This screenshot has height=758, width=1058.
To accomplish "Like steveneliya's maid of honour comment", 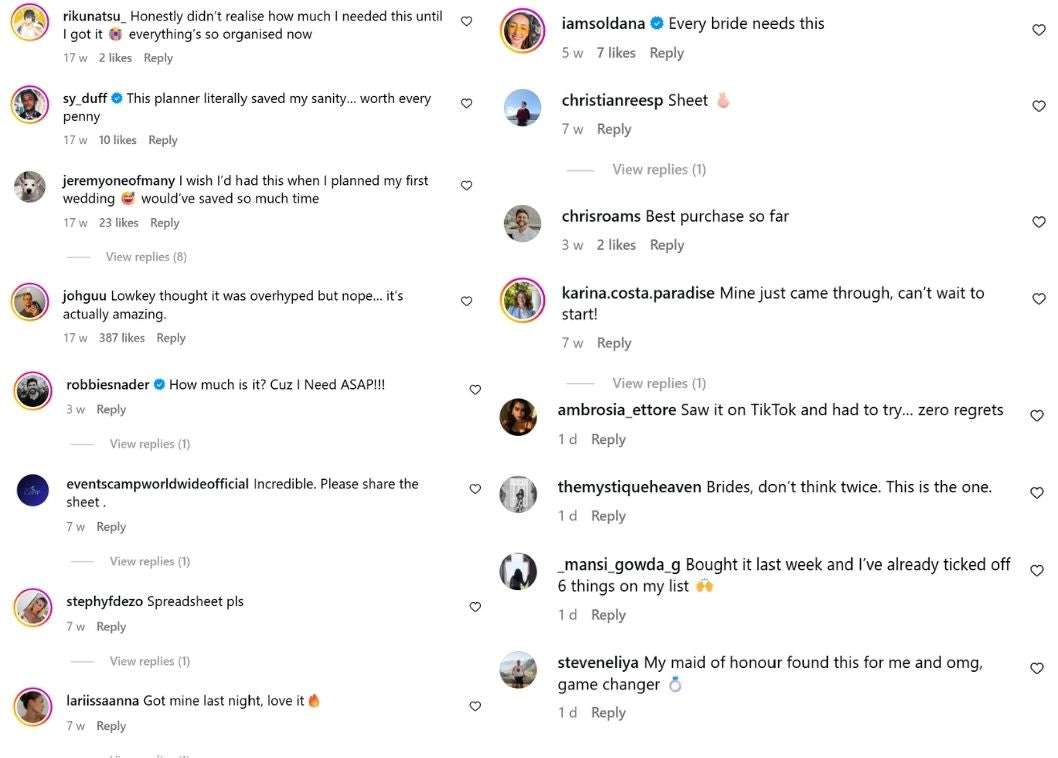I will 1037,668.
